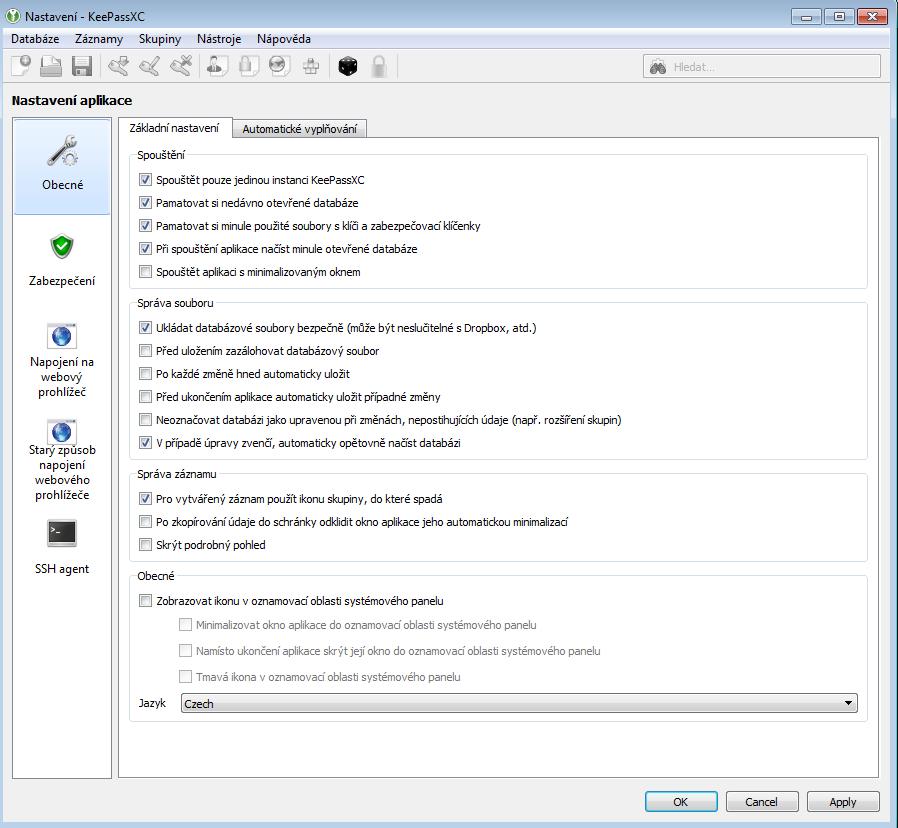Image resolution: width=898 pixels, height=828 pixels.
Task: Confirm settings with the OK button
Action: coord(681,802)
